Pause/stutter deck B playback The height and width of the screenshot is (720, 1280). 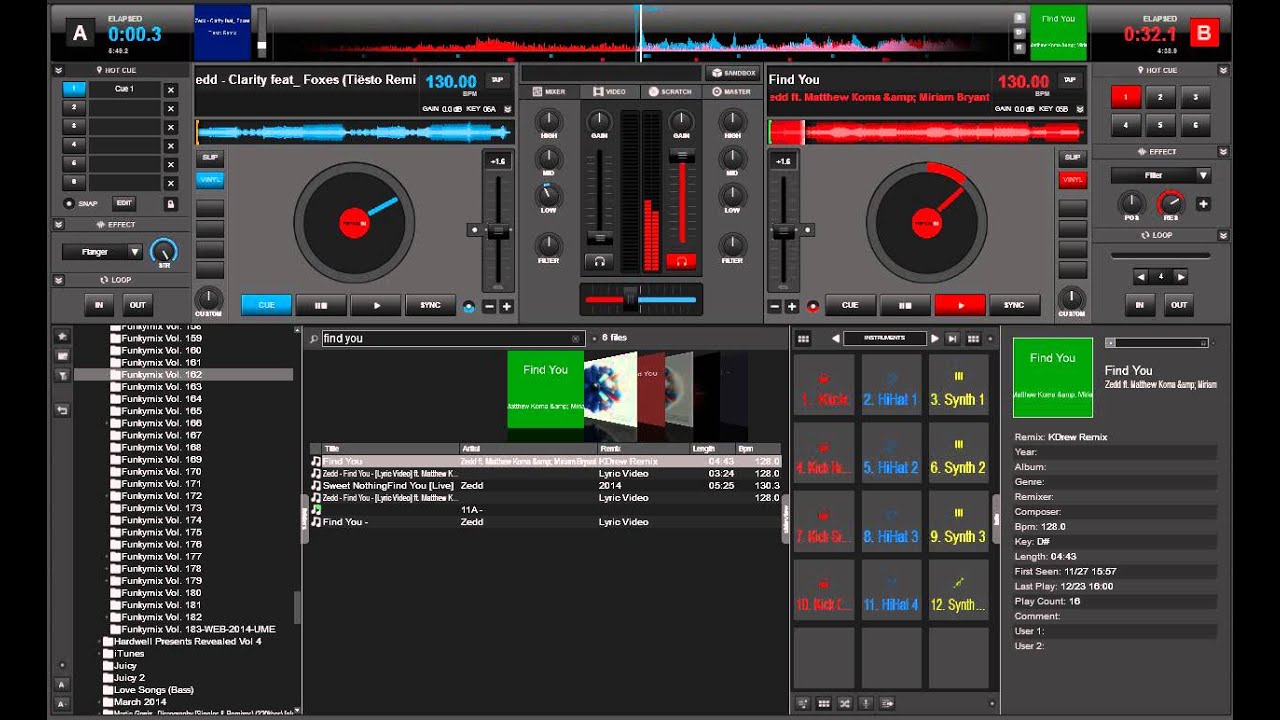pyautogui.click(x=905, y=305)
